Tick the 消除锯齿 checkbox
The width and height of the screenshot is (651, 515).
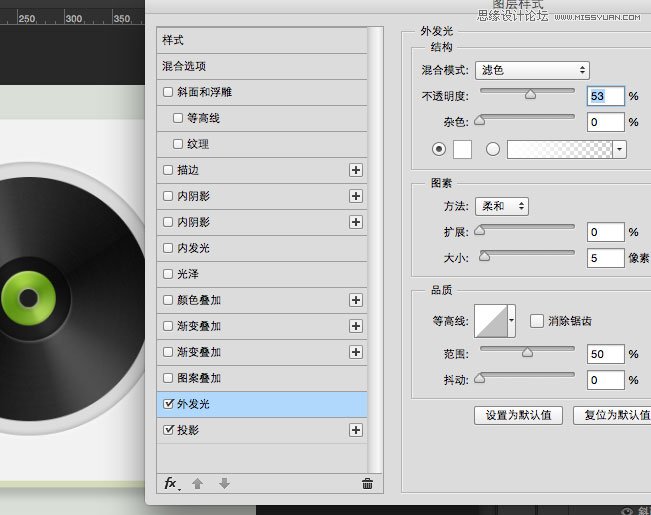coord(536,321)
